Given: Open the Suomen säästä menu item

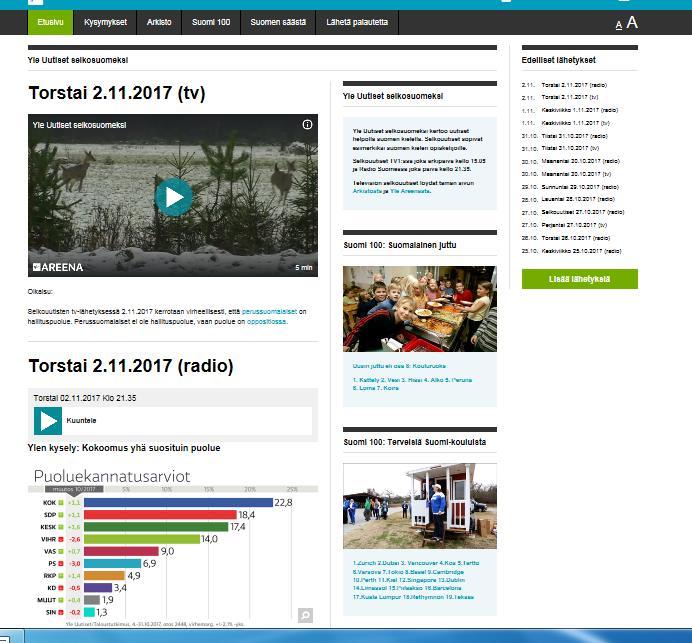Looking at the screenshot, I should pyautogui.click(x=278, y=22).
